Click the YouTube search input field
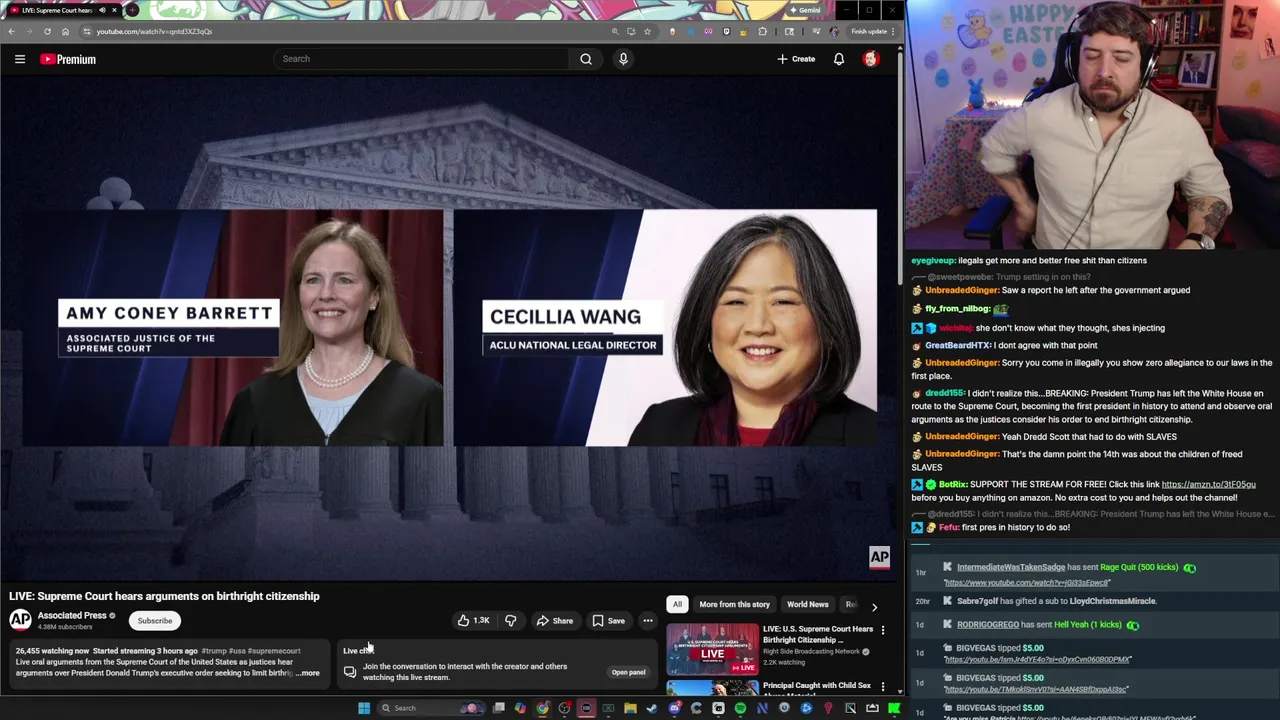This screenshot has width=1280, height=720. (422, 59)
